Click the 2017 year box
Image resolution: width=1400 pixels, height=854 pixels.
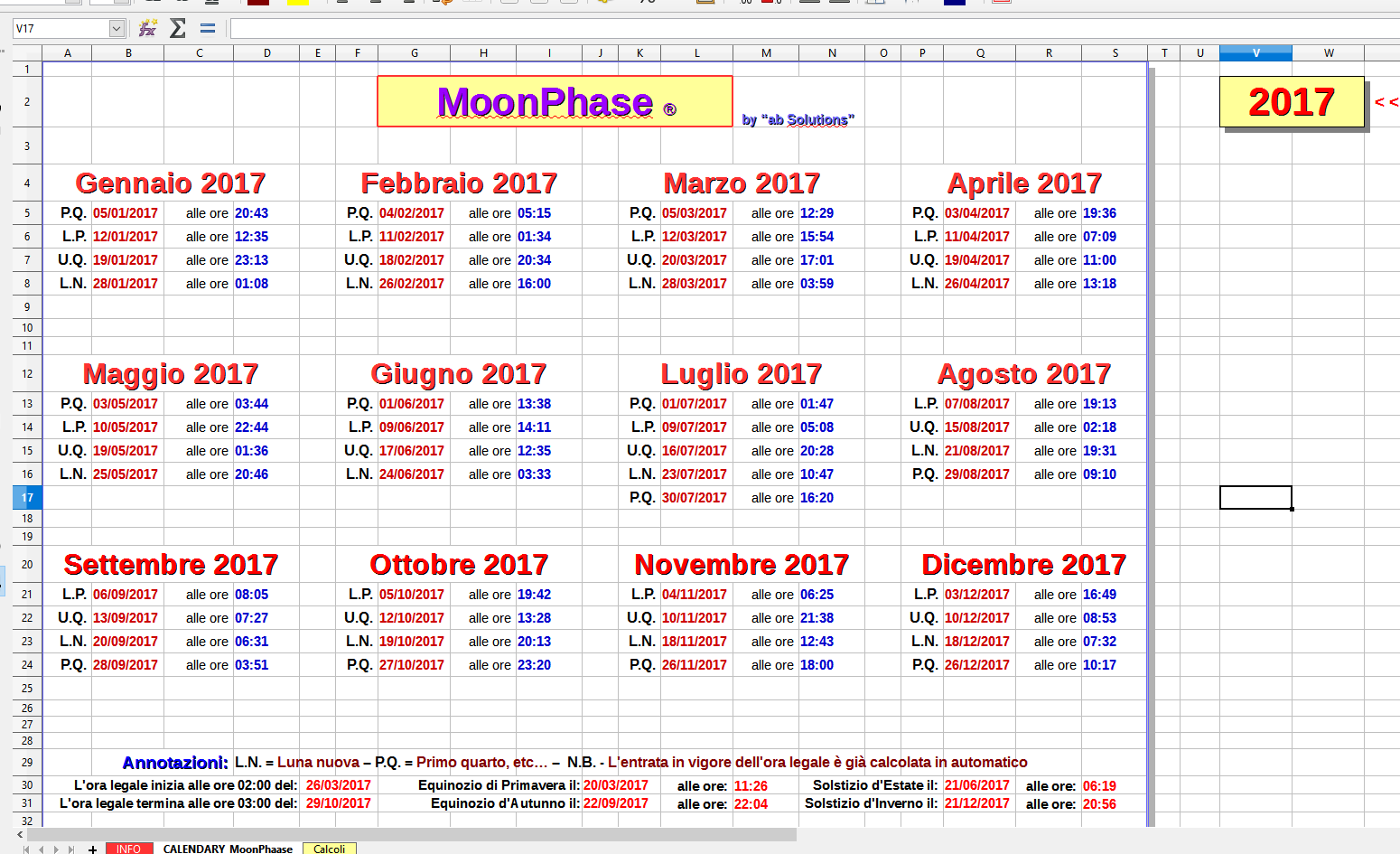[1292, 102]
